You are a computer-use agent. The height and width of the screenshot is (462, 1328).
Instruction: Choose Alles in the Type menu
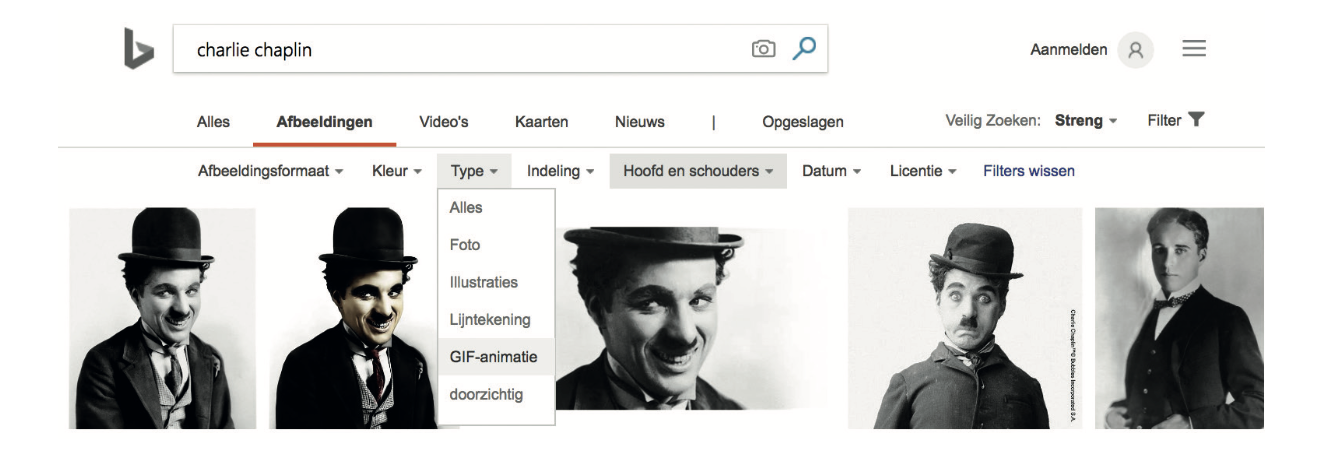tap(496, 207)
